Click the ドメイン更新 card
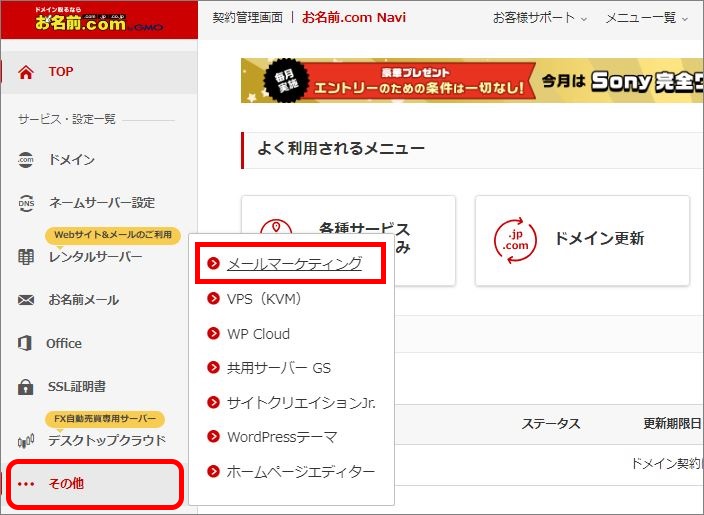The width and height of the screenshot is (704, 515). tap(582, 240)
